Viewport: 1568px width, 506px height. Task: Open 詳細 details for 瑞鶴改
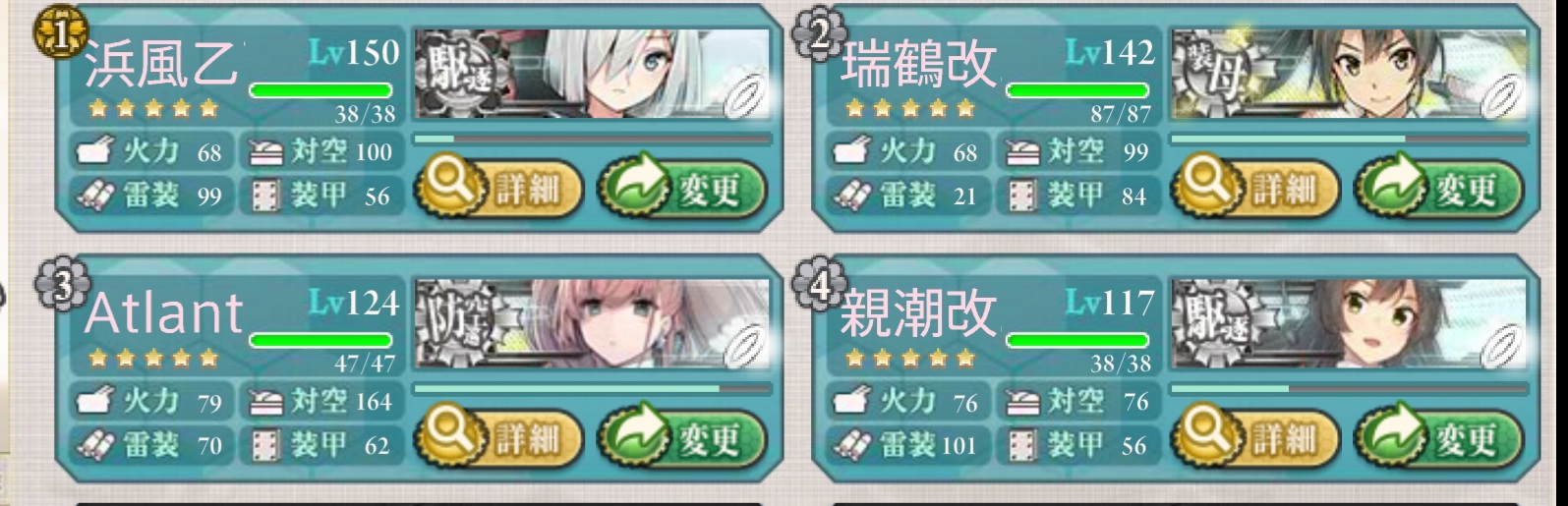1255,187
